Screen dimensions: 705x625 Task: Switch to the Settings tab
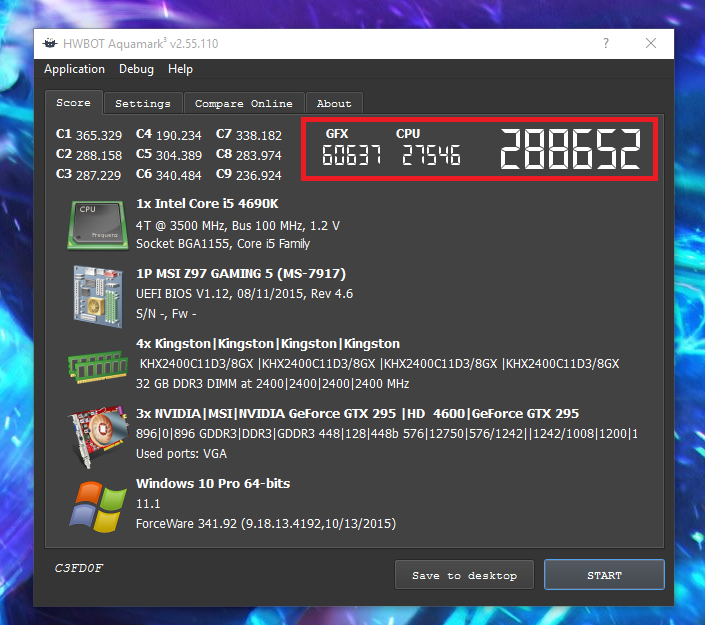(x=143, y=103)
